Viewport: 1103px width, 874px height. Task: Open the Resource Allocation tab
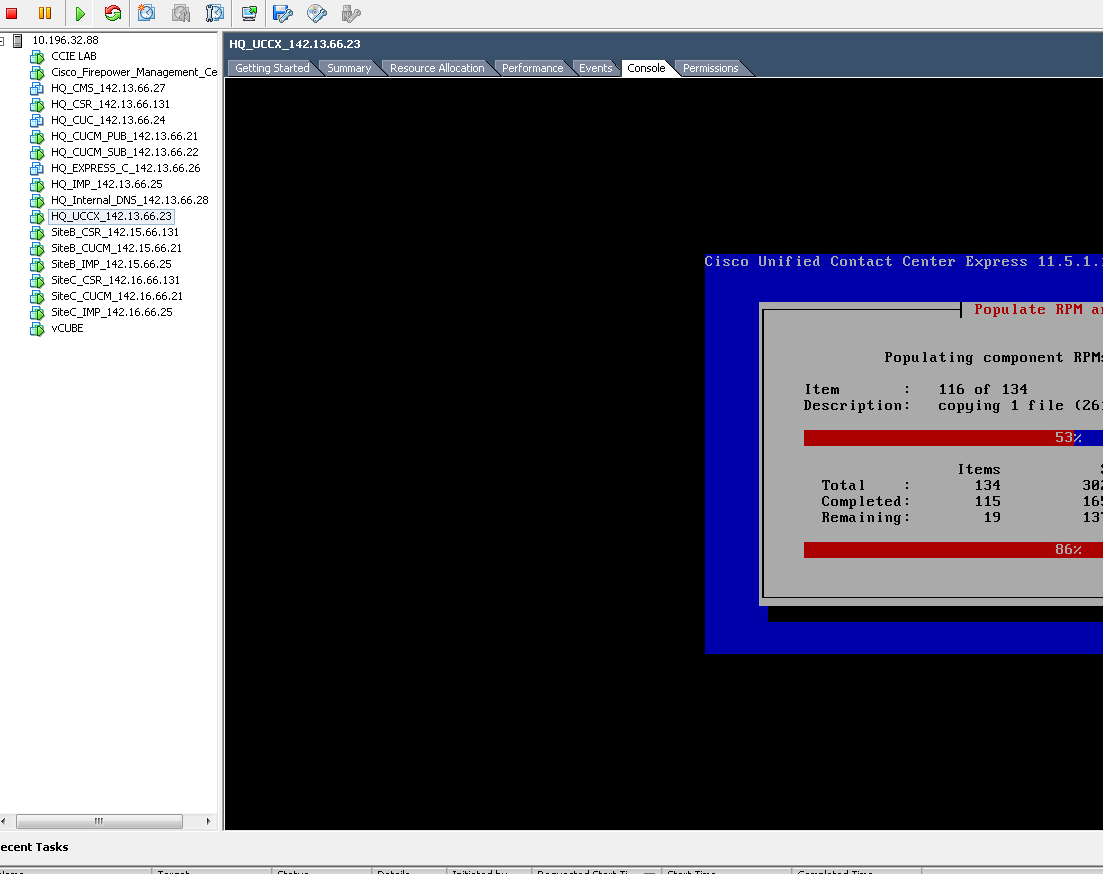[x=437, y=68]
